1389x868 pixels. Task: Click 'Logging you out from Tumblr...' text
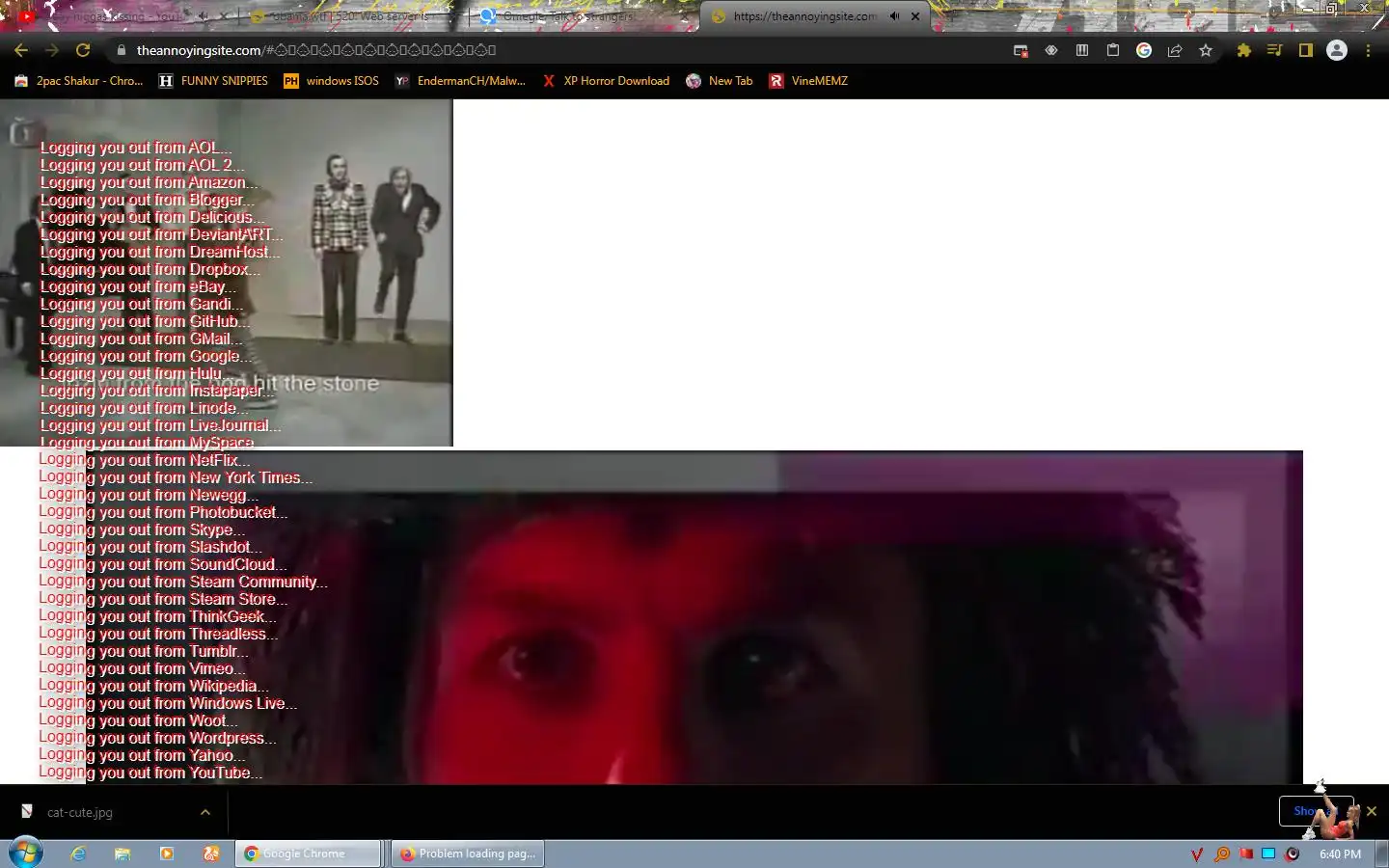tap(144, 651)
